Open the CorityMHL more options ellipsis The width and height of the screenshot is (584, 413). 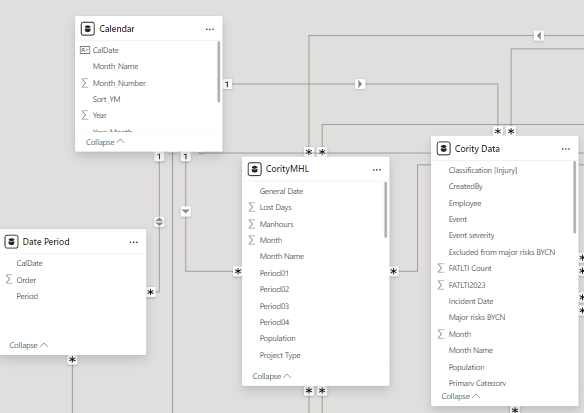click(377, 169)
